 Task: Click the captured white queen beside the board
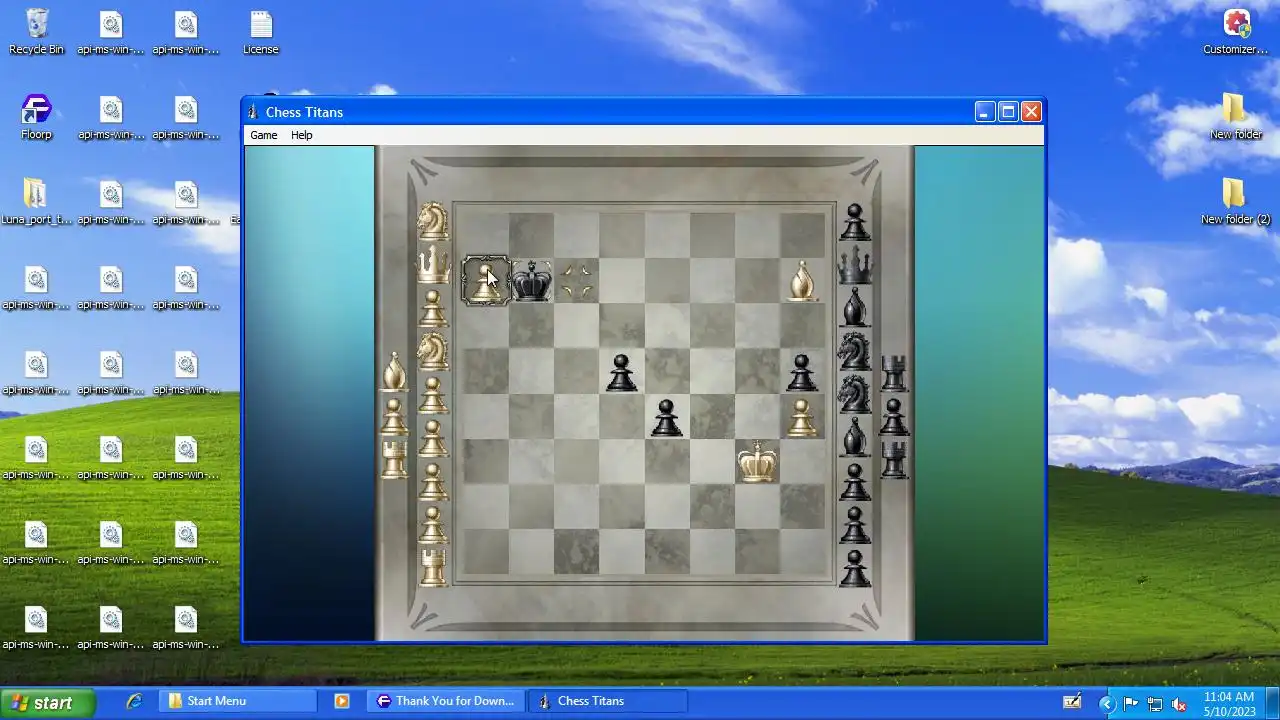[432, 264]
